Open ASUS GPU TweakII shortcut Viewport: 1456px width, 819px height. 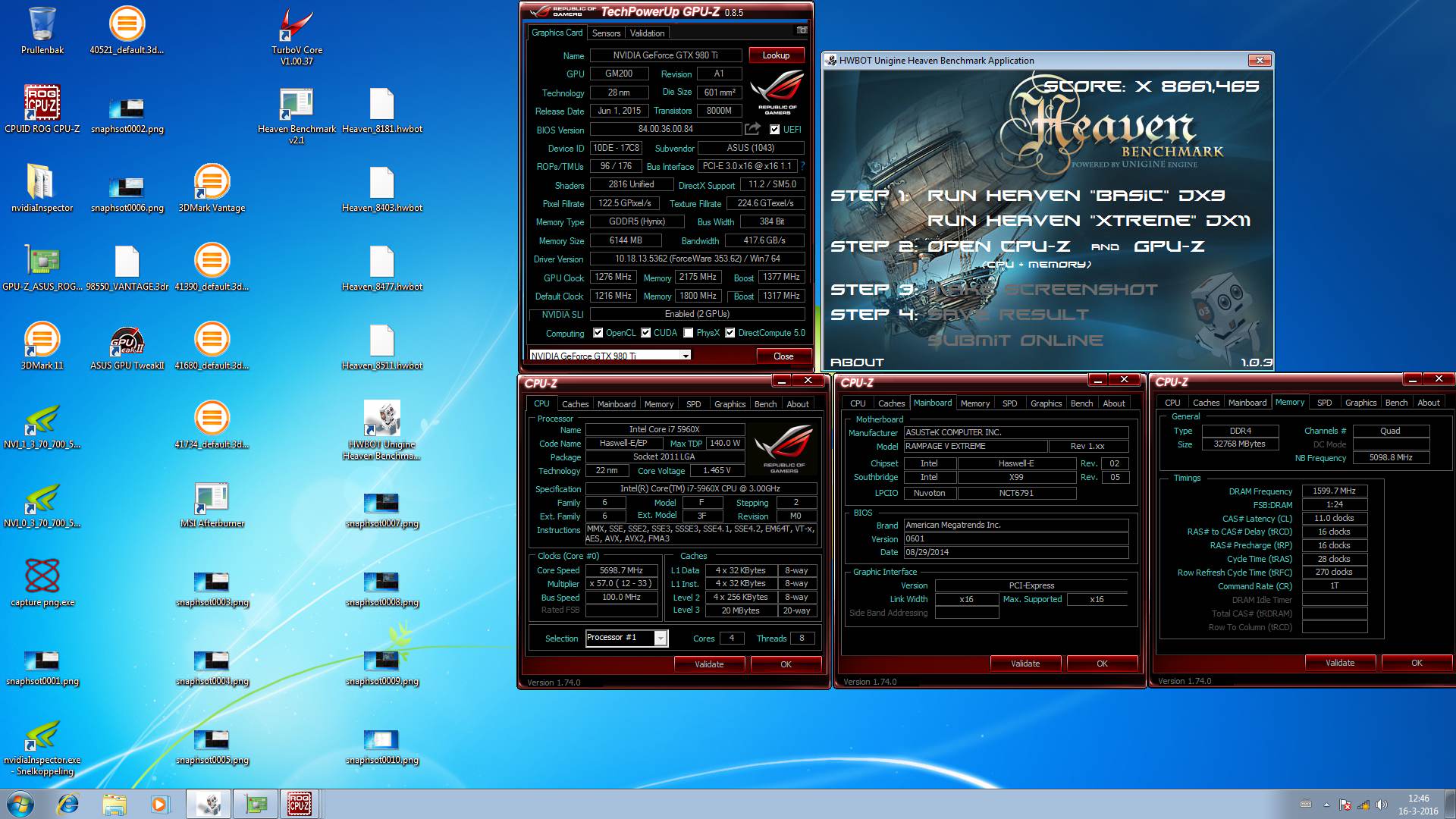click(x=127, y=346)
